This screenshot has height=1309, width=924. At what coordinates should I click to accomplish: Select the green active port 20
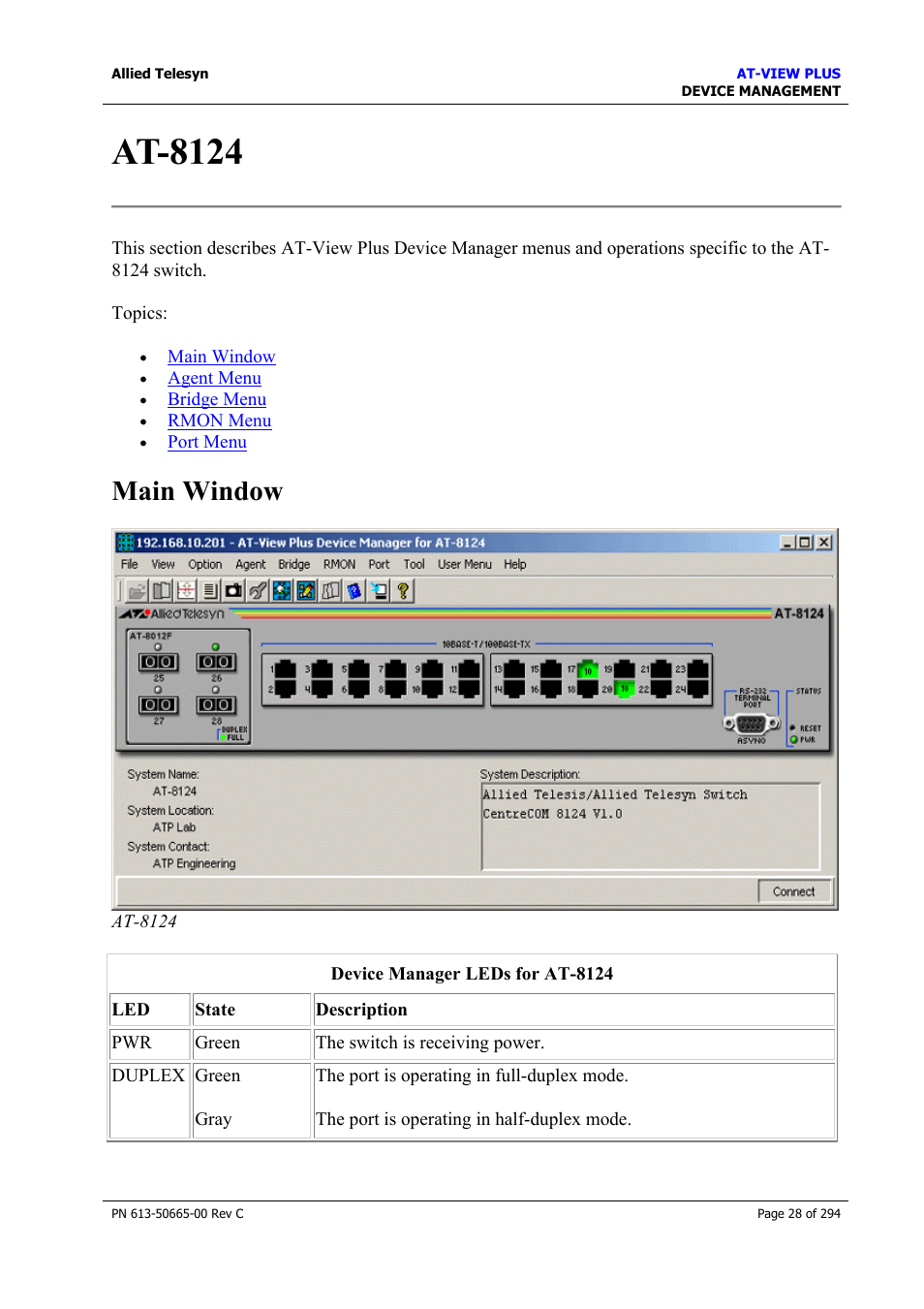(625, 689)
